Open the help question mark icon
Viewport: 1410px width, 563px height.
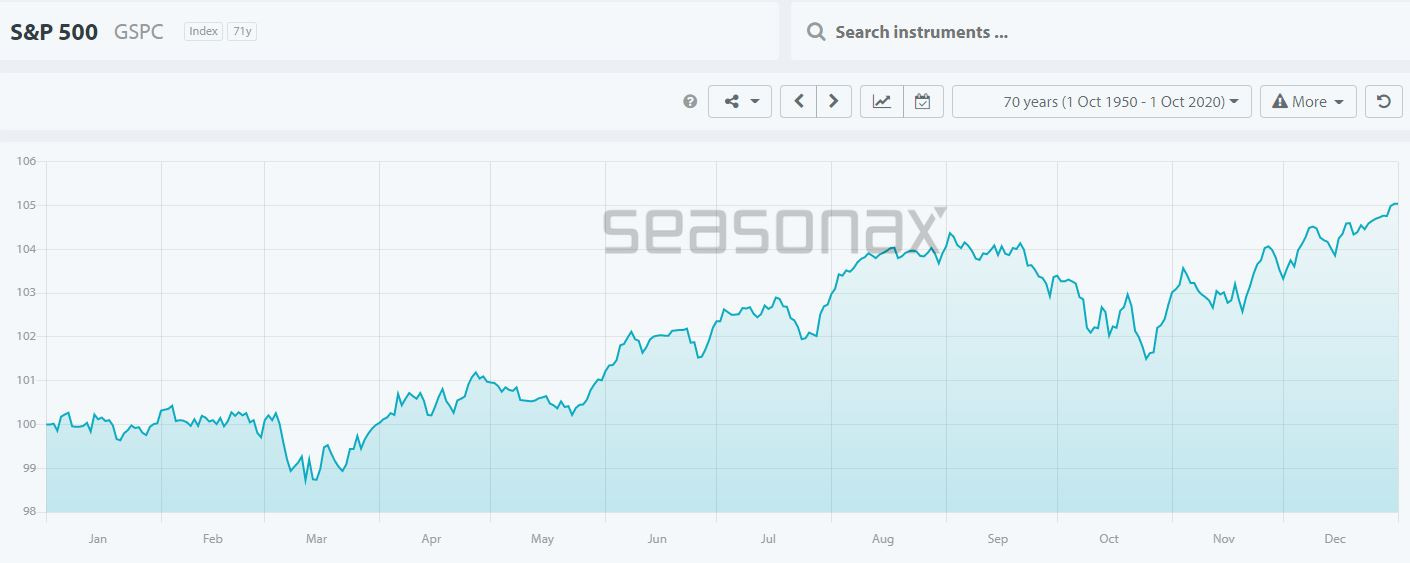click(x=690, y=102)
